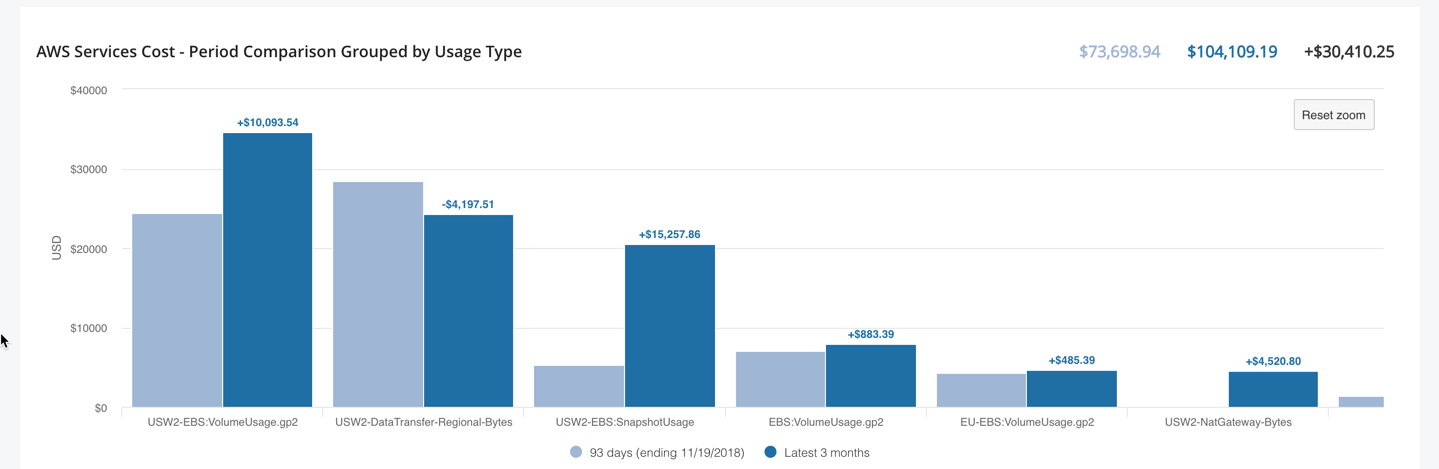Click the $30000 y-axis label

pos(88,169)
